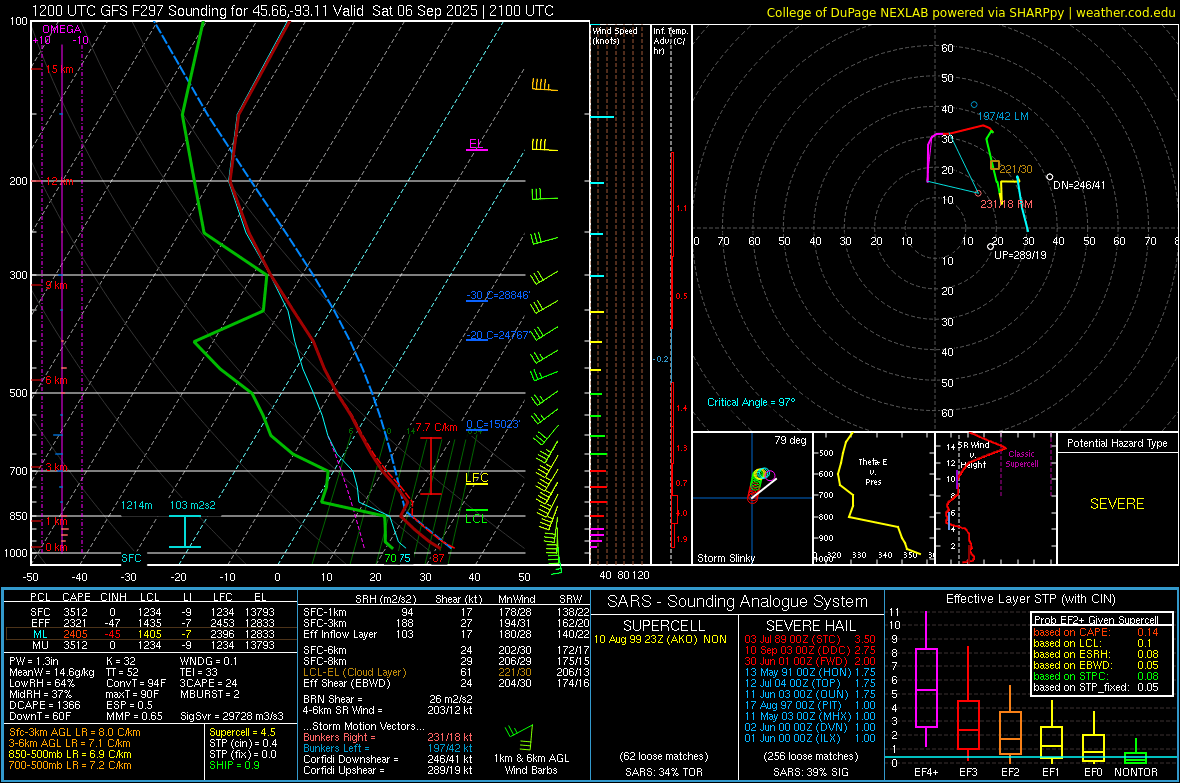Click the orange square marker near 221/30

point(995,165)
